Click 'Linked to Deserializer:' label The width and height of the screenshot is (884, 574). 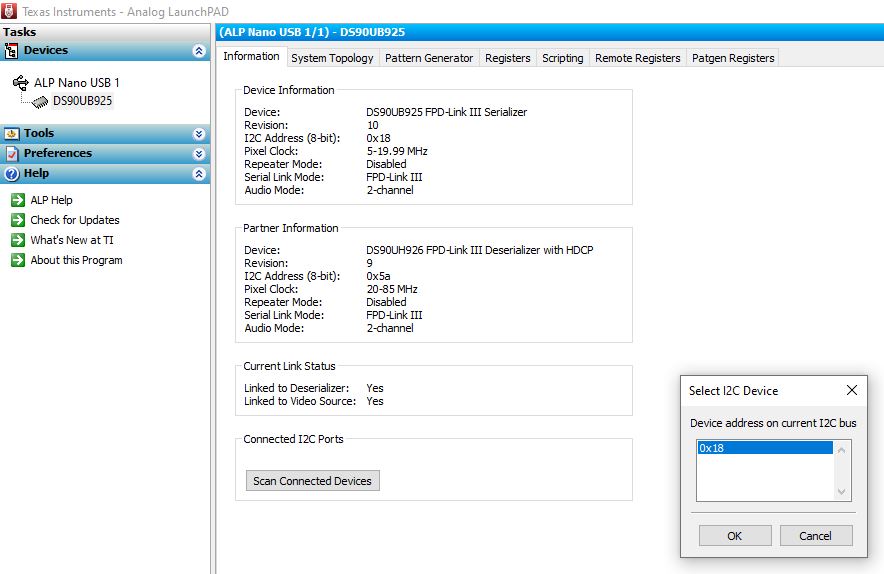[297, 388]
